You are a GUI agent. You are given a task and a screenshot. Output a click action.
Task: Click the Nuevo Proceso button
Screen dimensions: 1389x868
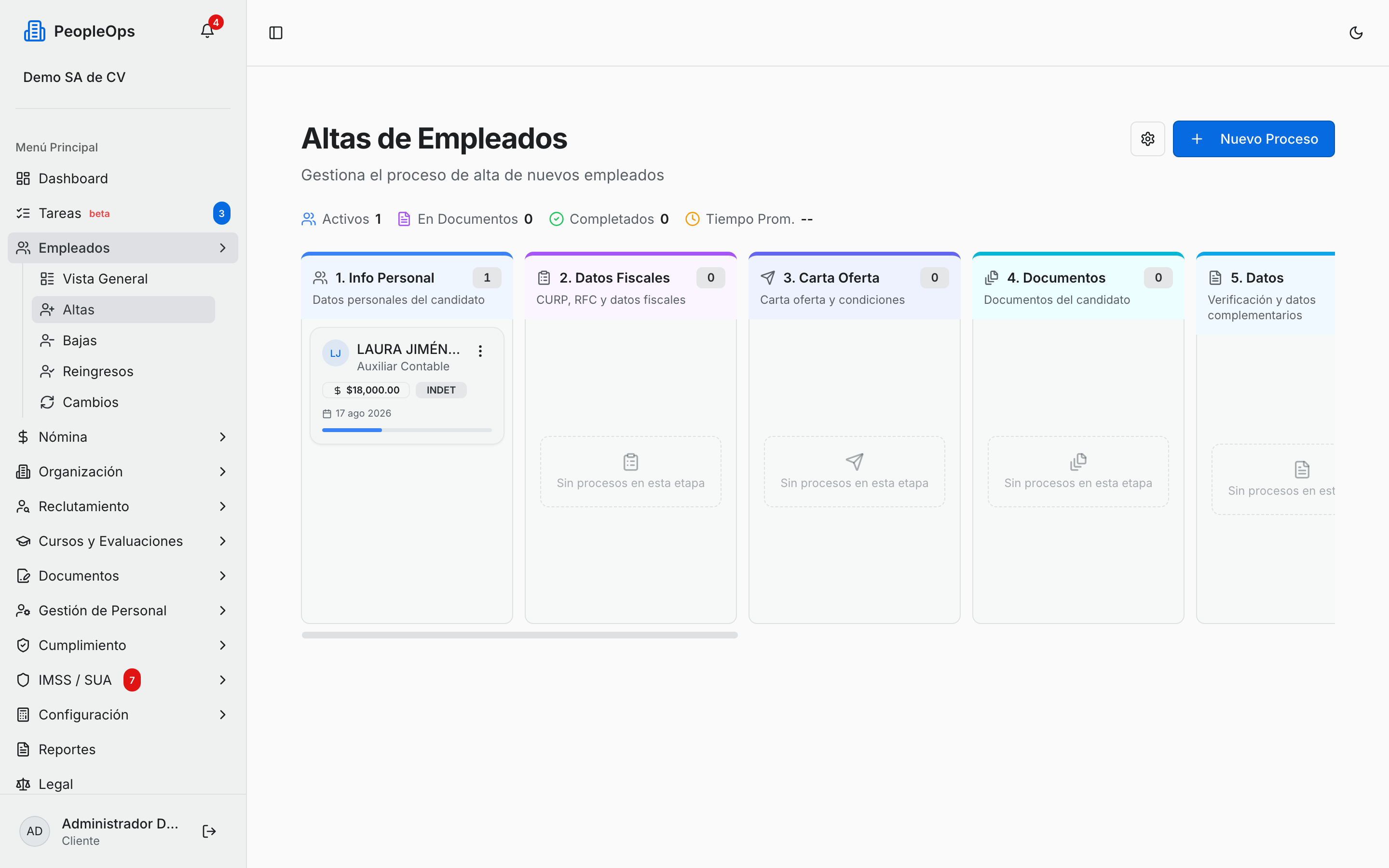1253,139
